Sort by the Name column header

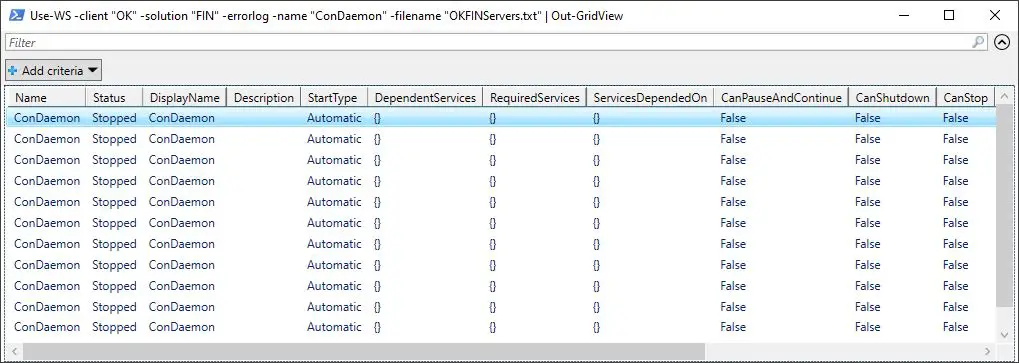coord(47,97)
